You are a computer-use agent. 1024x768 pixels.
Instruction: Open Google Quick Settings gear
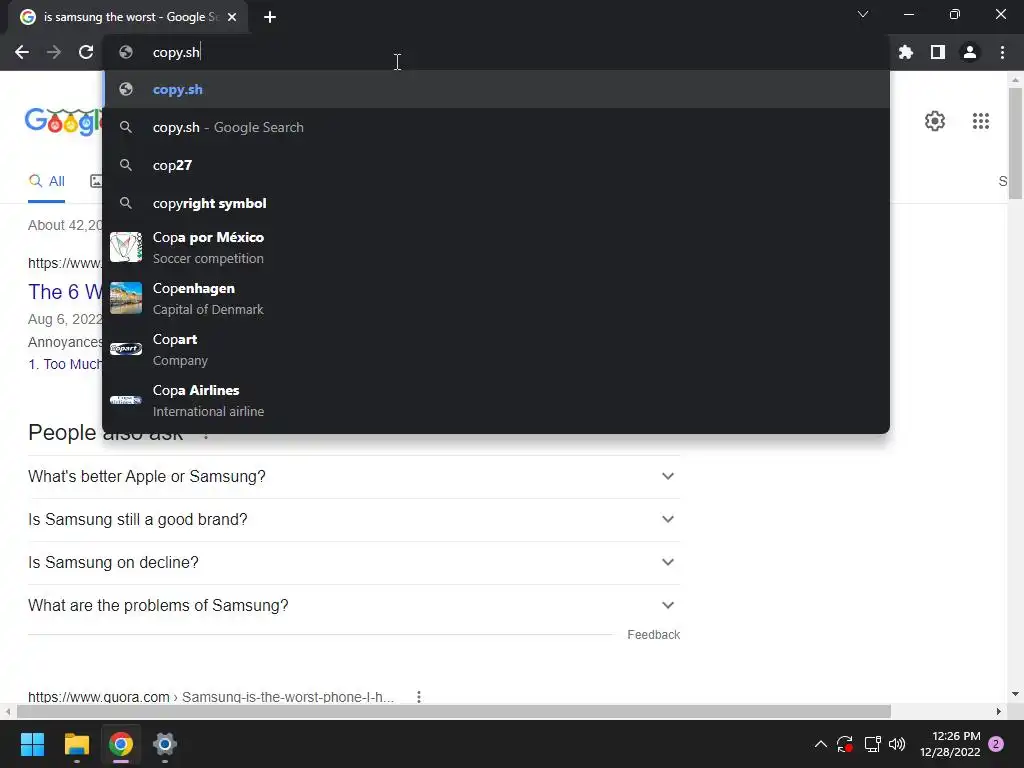tap(935, 121)
